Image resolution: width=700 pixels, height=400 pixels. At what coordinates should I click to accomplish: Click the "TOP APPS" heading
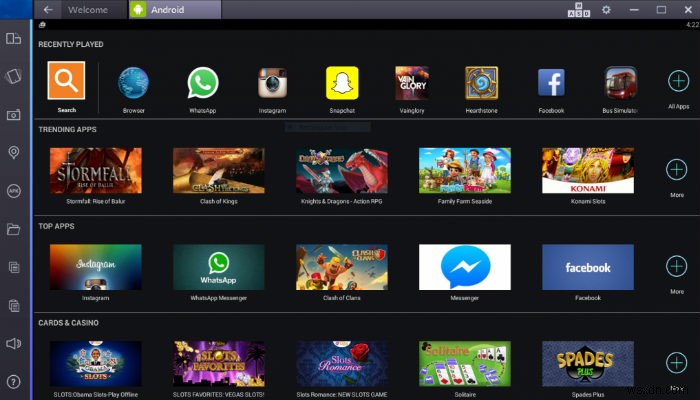(56, 226)
